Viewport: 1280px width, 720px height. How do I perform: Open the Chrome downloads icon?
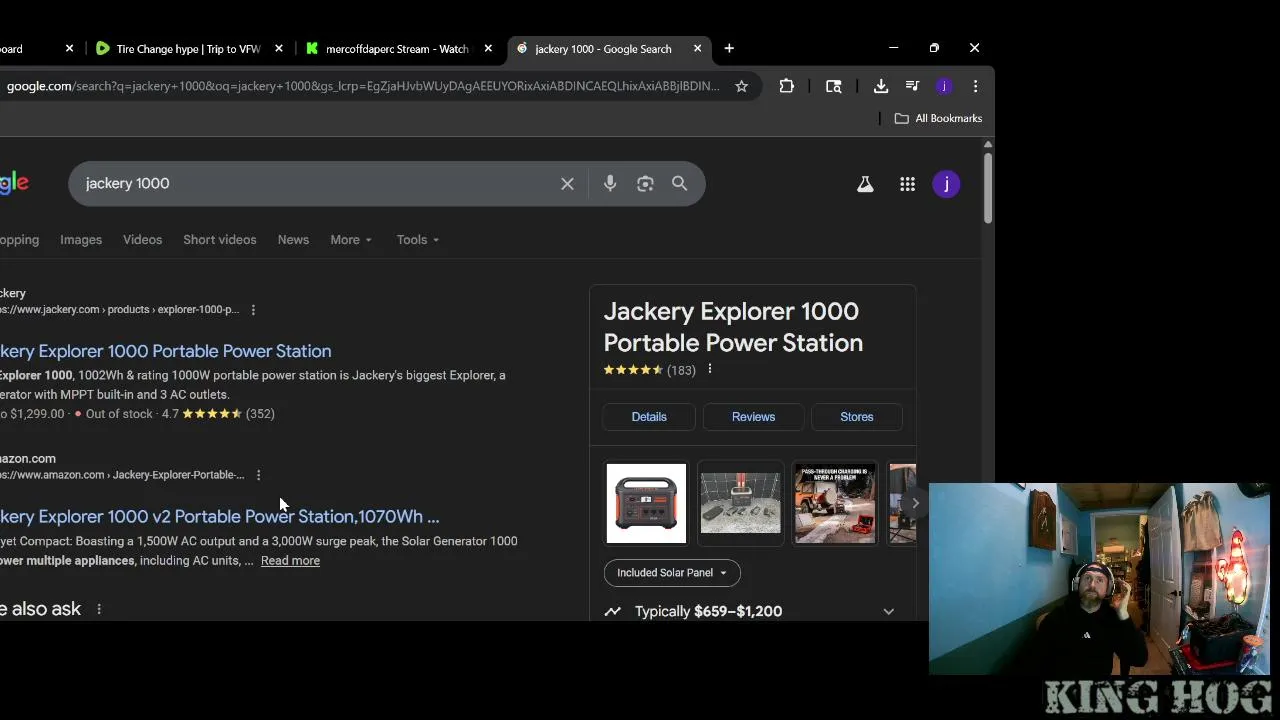tap(881, 86)
